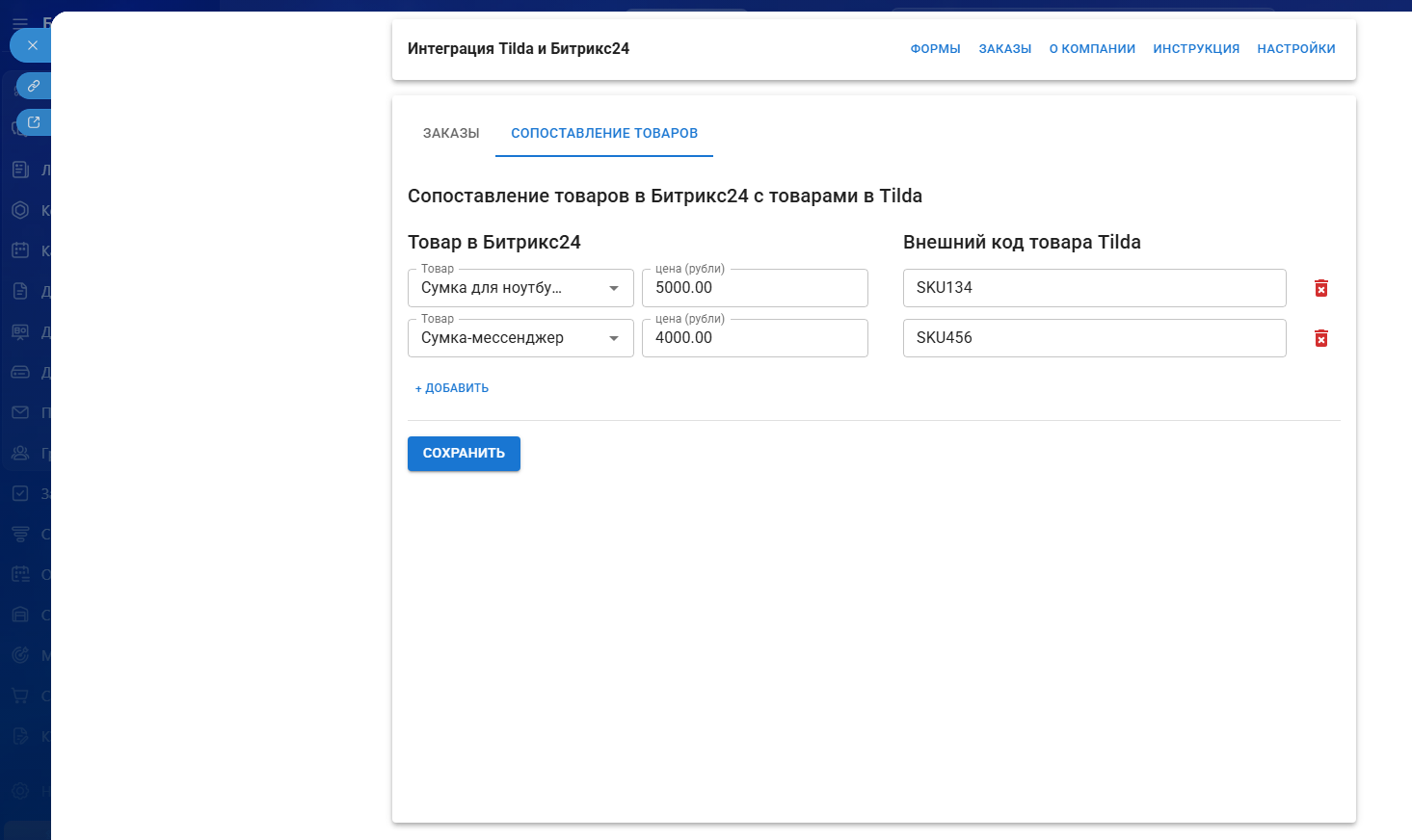Click '+ Добавить' to add a row
The width and height of the screenshot is (1412, 840).
452,388
